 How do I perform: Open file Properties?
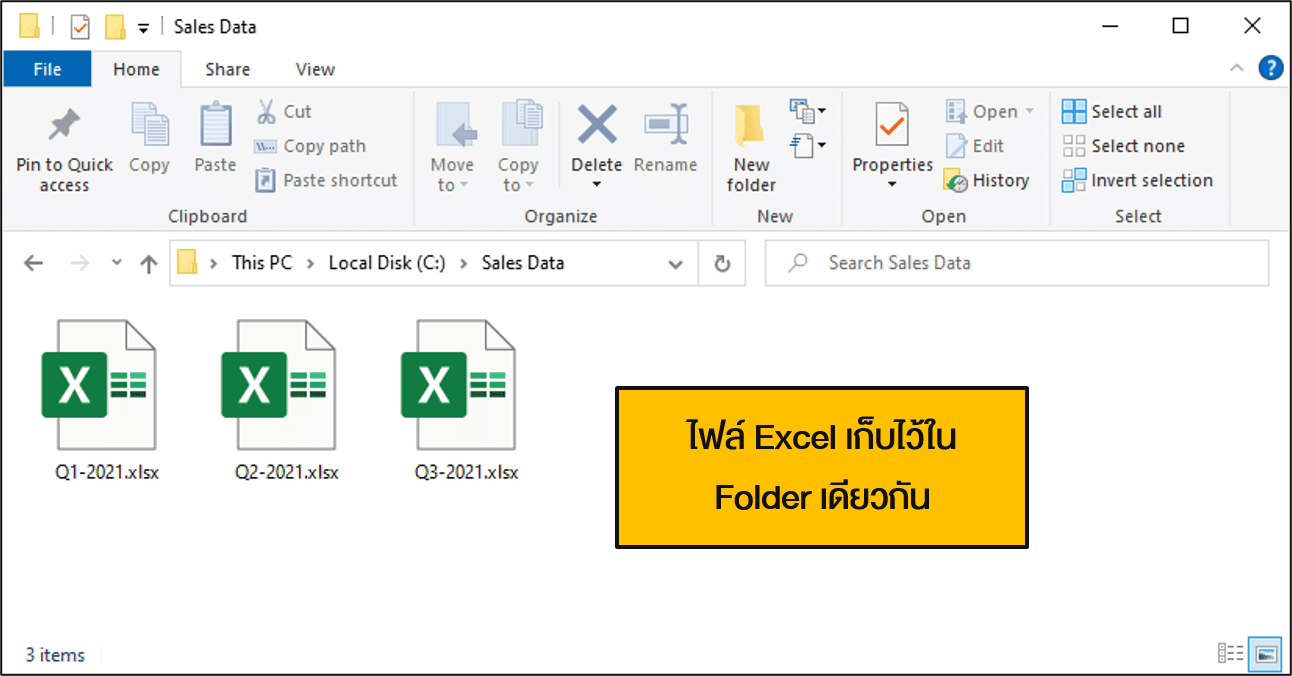point(890,140)
